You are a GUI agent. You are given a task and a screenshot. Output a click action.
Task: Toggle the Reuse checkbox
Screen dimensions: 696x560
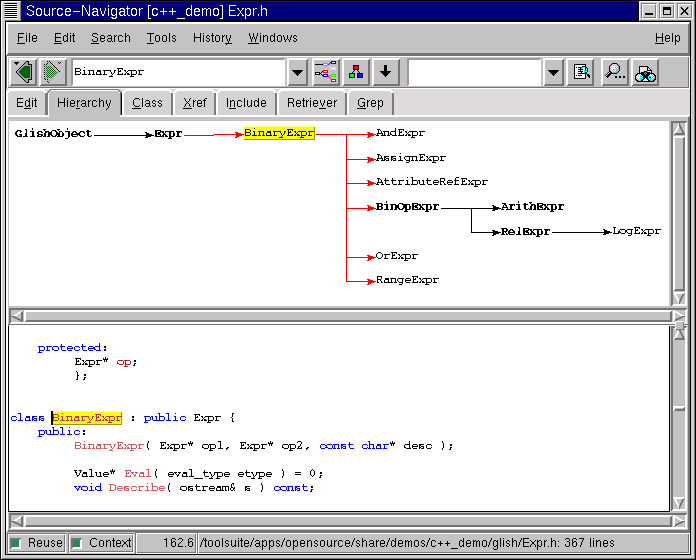pyautogui.click(x=37, y=543)
